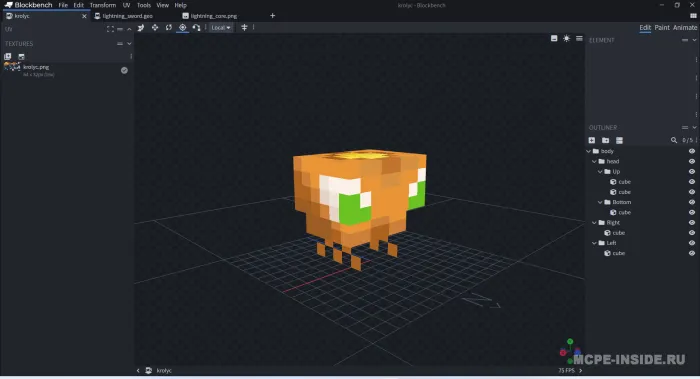Select the Vertex Snap tool

point(196,28)
